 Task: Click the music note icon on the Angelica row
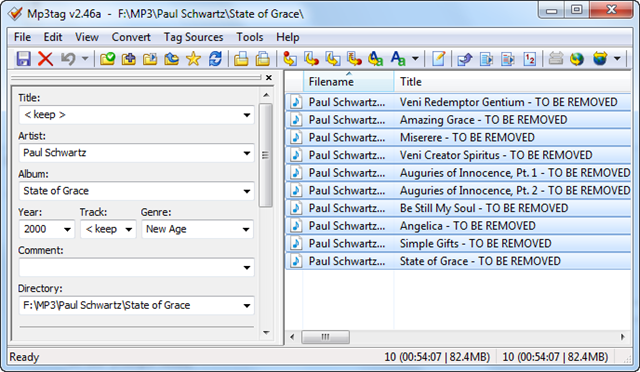[296, 226]
